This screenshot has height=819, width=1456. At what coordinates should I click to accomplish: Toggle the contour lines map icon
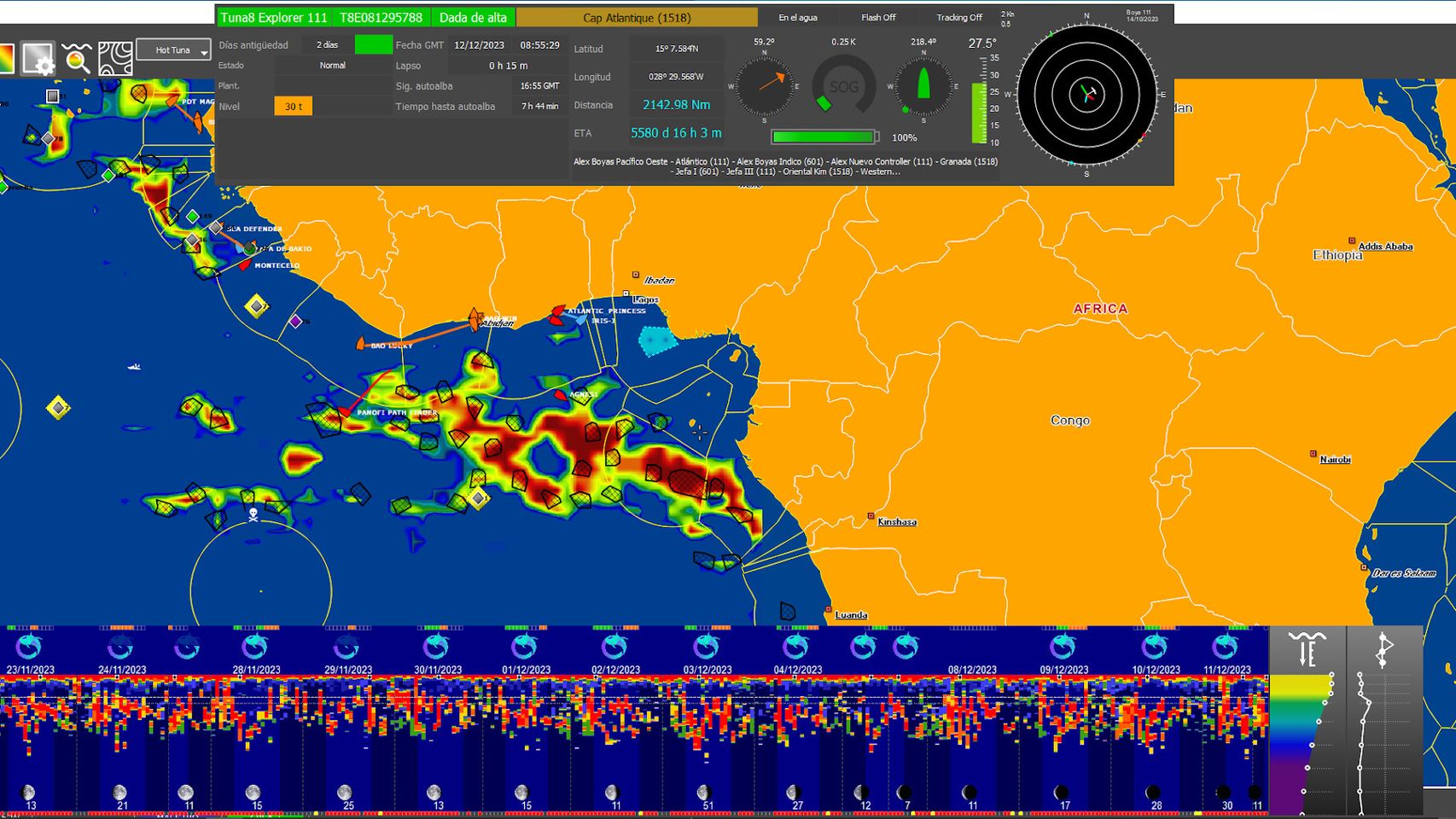coord(115,59)
